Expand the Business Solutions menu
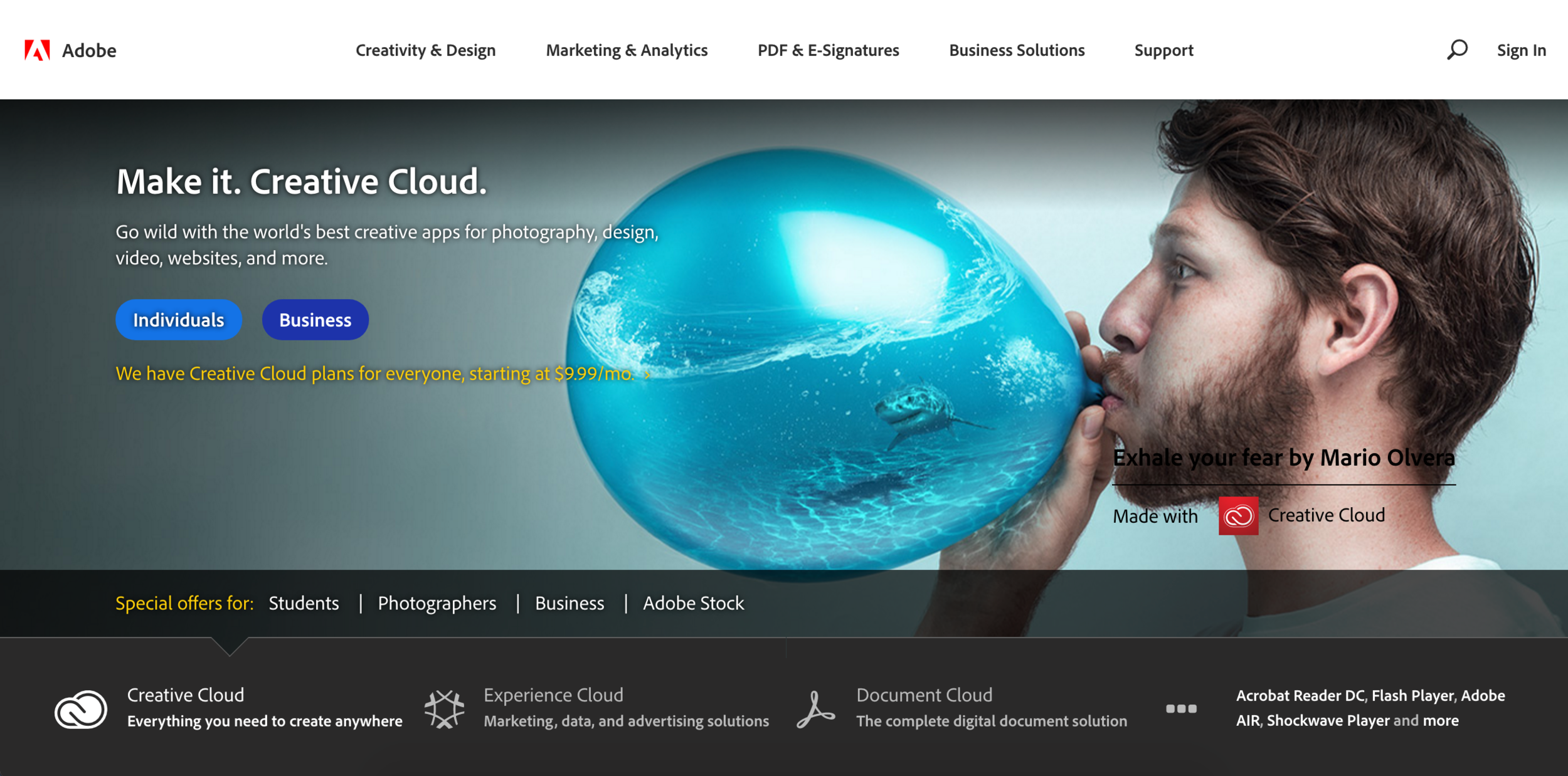 point(1016,50)
